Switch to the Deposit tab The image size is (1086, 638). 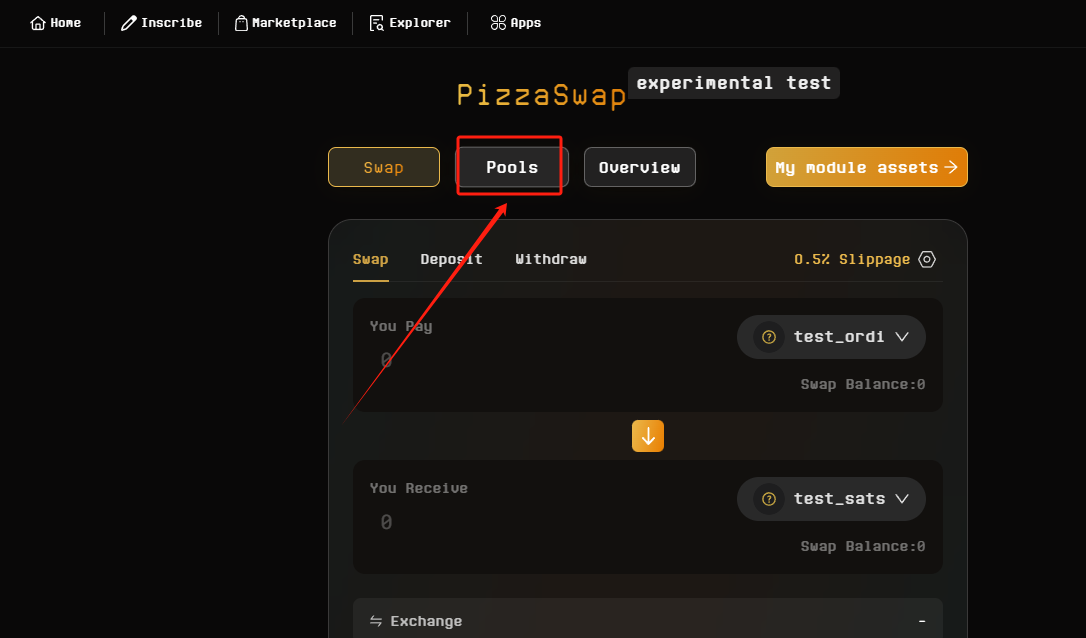451,259
